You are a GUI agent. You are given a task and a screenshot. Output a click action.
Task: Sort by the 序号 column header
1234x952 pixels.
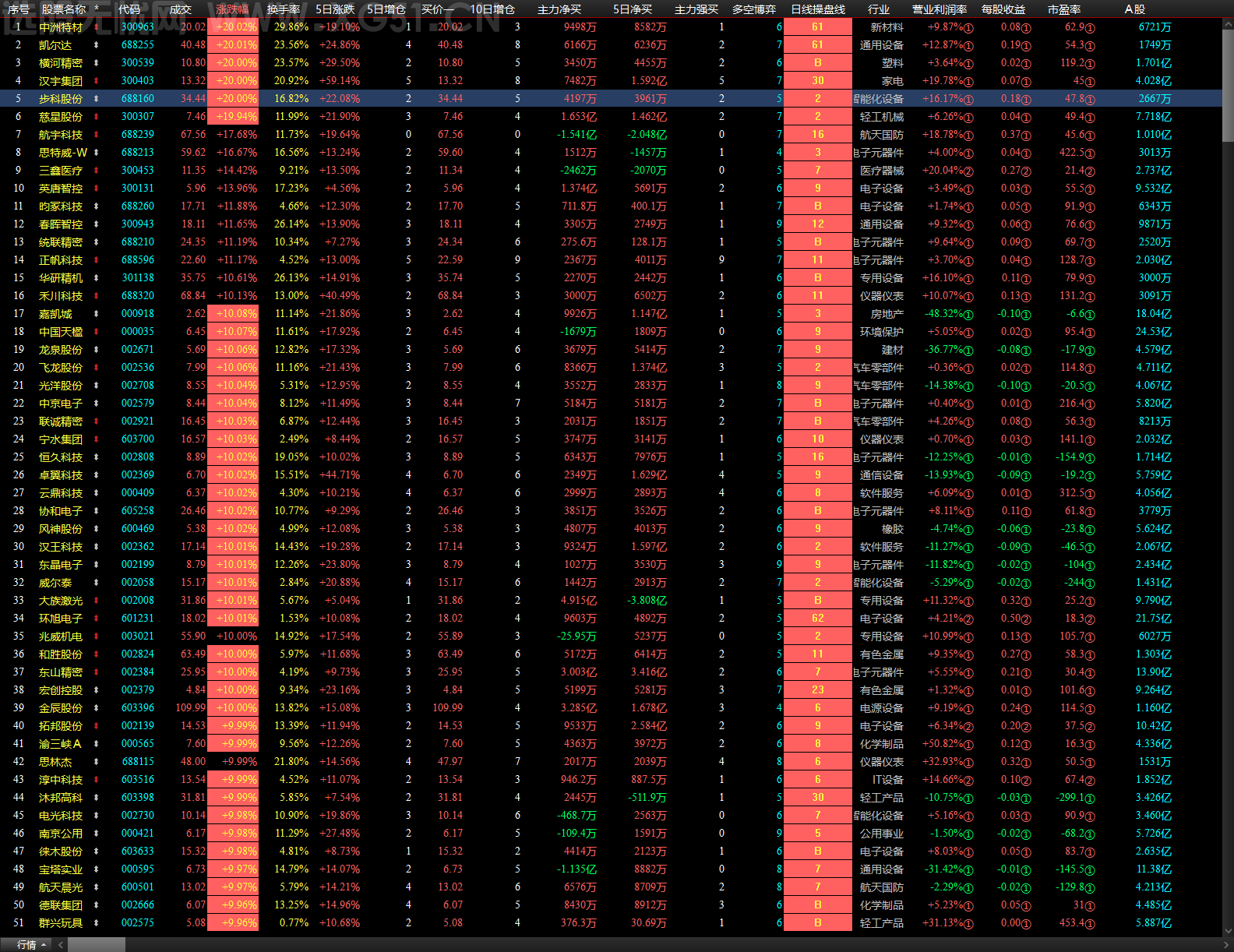coord(19,9)
